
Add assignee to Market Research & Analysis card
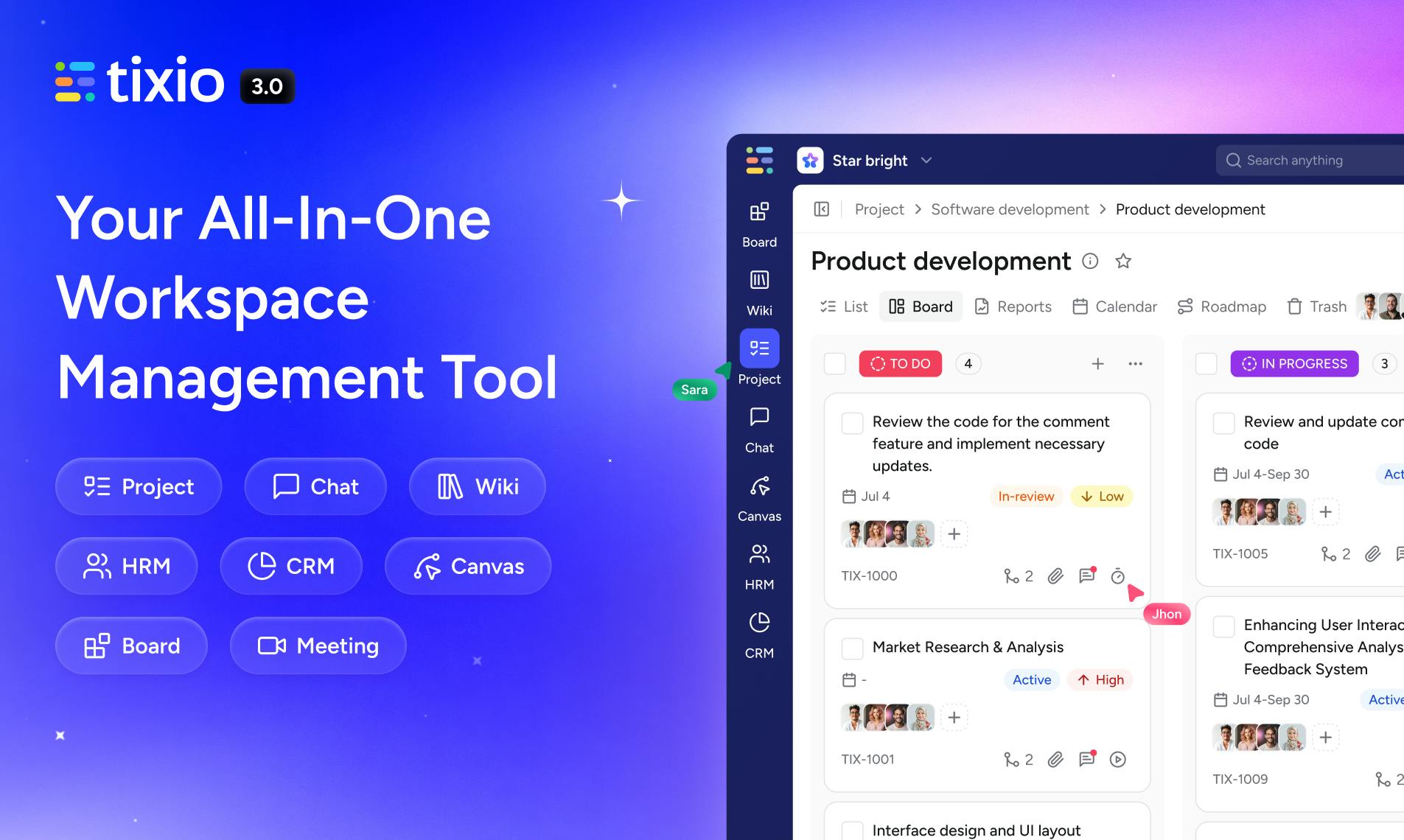pyautogui.click(x=954, y=717)
